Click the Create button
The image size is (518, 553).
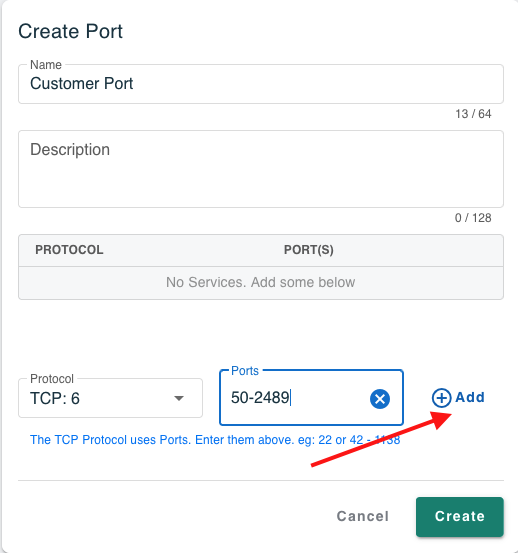(x=459, y=517)
